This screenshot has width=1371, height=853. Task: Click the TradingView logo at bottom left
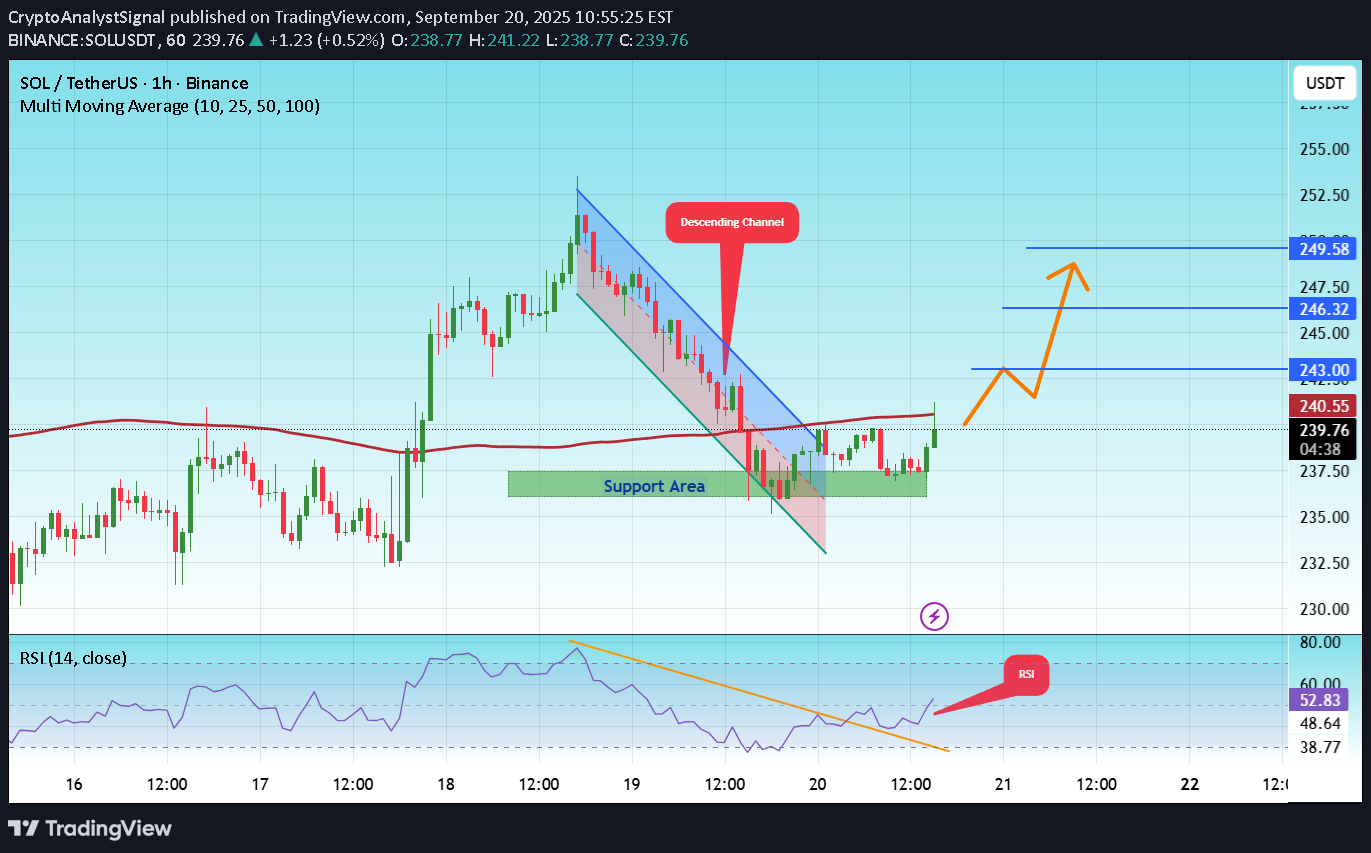(90, 828)
